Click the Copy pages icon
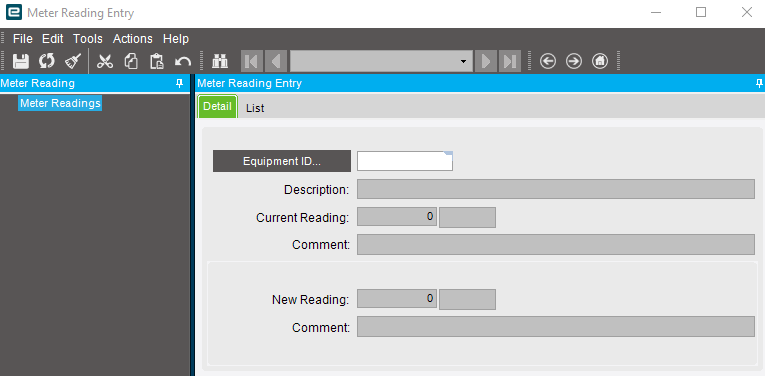The width and height of the screenshot is (765, 376). (x=131, y=61)
